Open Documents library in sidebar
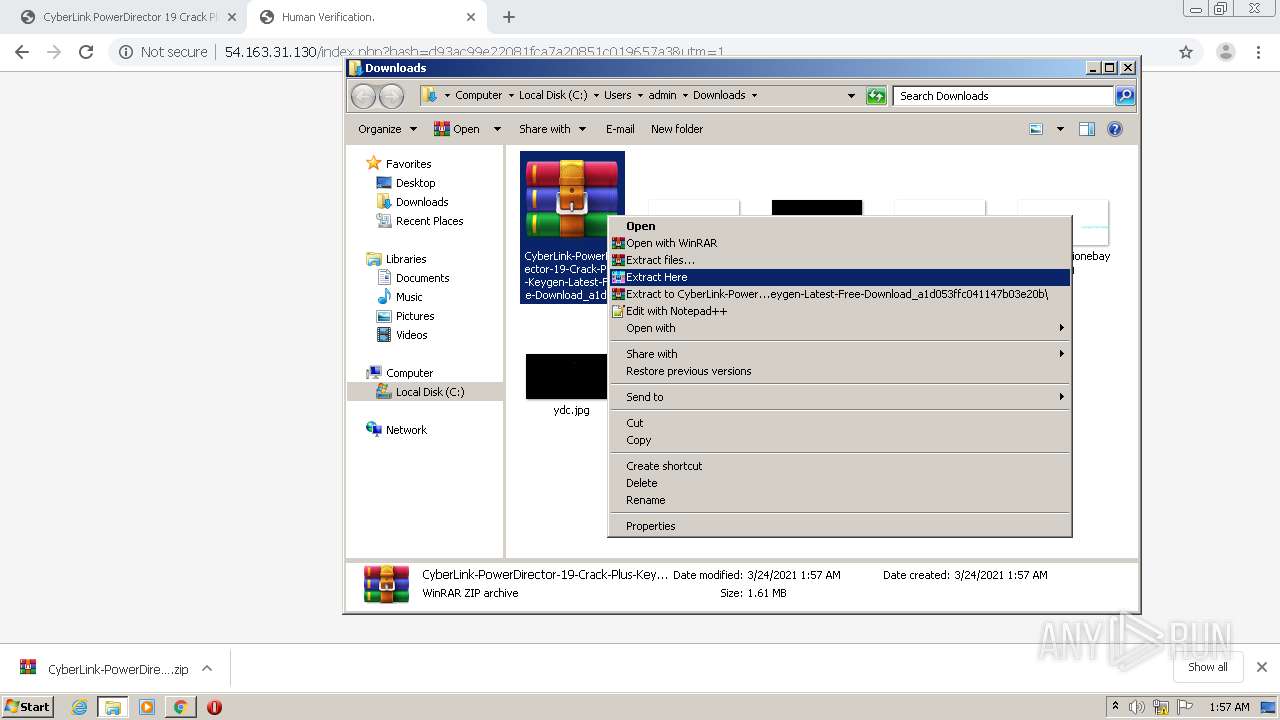This screenshot has width=1280, height=720. coord(413,278)
